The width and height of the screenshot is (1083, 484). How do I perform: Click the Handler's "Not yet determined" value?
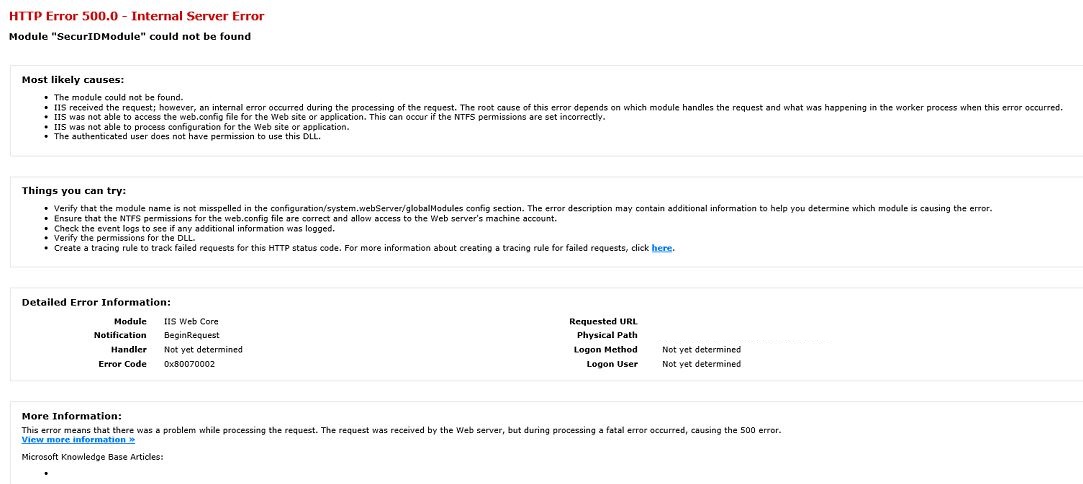pyautogui.click(x=203, y=350)
